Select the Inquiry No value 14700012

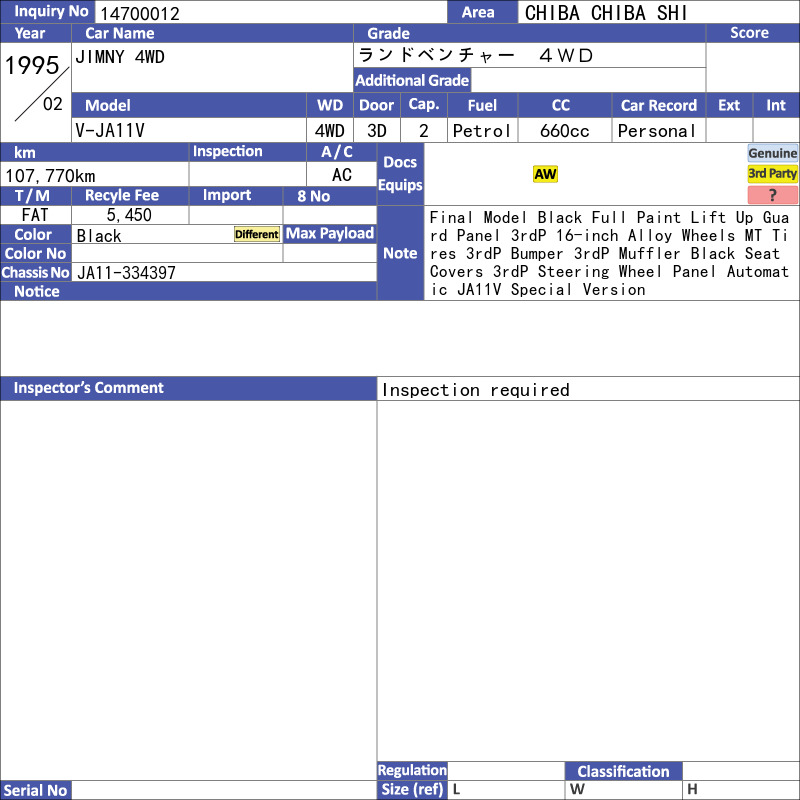(x=140, y=13)
